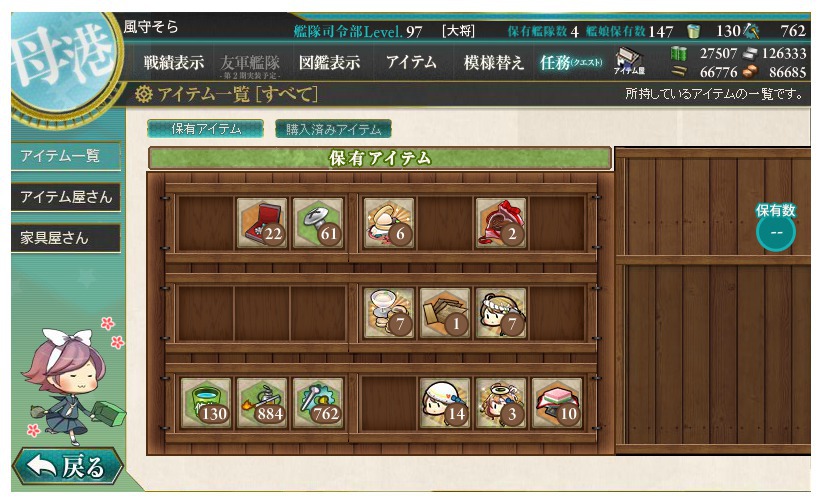The height and width of the screenshot is (504, 822).
Task: Select the instant construction torch item 884
Action: tap(262, 403)
